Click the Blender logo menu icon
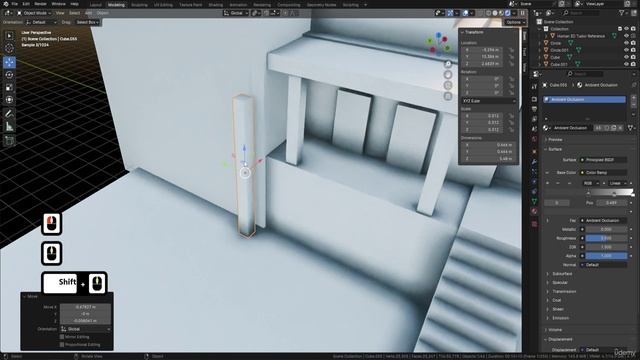Image resolution: width=640 pixels, height=360 pixels. coord(5,4)
